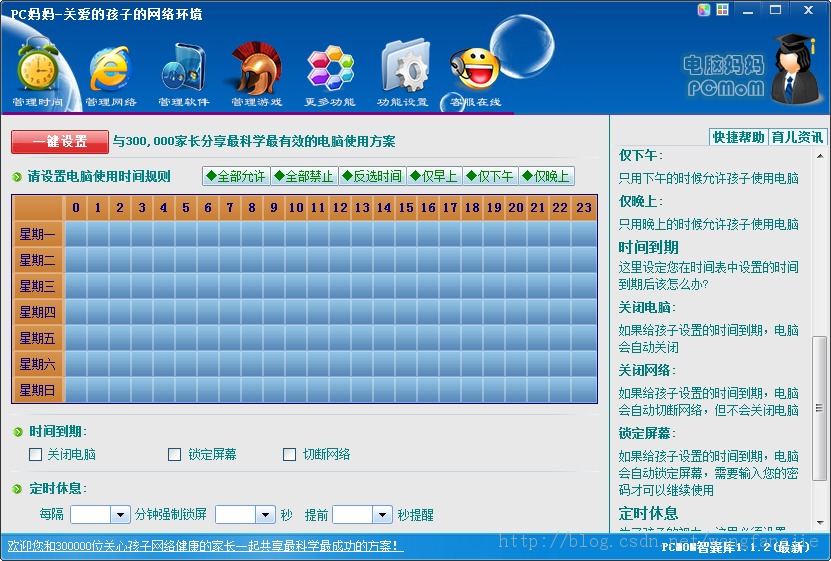Switch to the 育儿资讯 tab

tap(797, 137)
